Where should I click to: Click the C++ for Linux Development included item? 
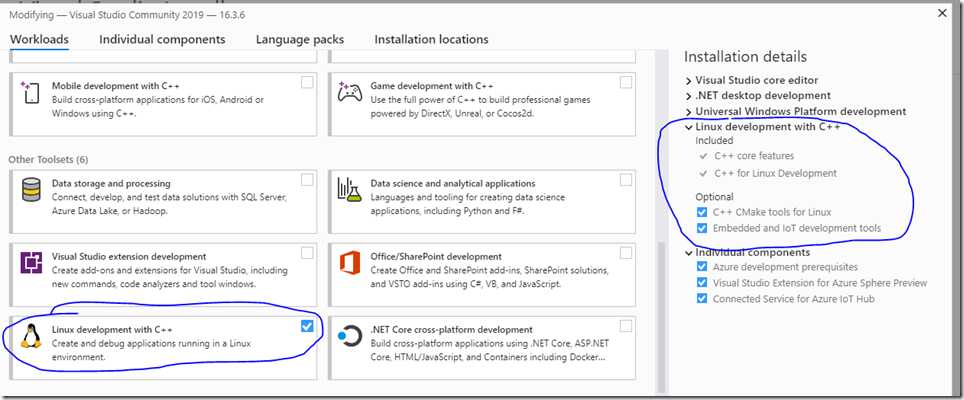[775, 173]
